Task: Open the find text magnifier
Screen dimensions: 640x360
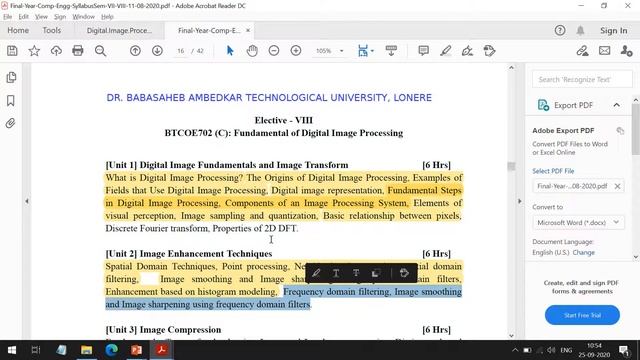Action: tap(100, 51)
